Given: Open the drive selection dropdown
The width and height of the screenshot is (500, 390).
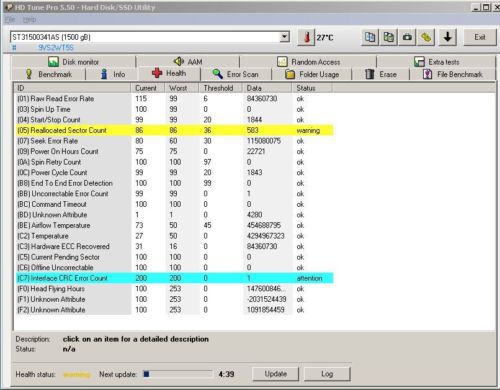Looking at the screenshot, I should (x=284, y=37).
